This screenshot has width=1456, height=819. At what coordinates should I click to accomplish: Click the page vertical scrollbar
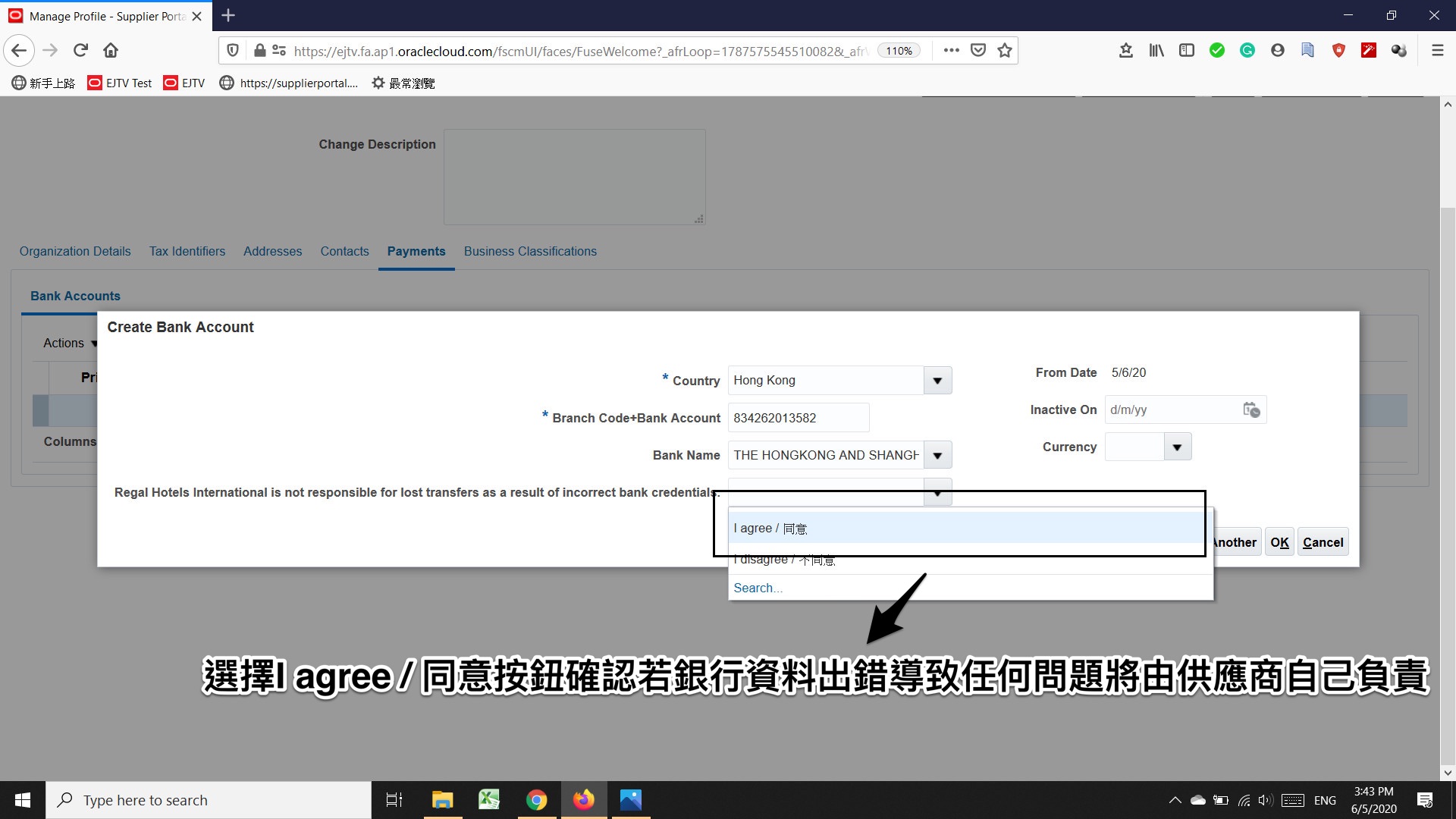[1448, 485]
